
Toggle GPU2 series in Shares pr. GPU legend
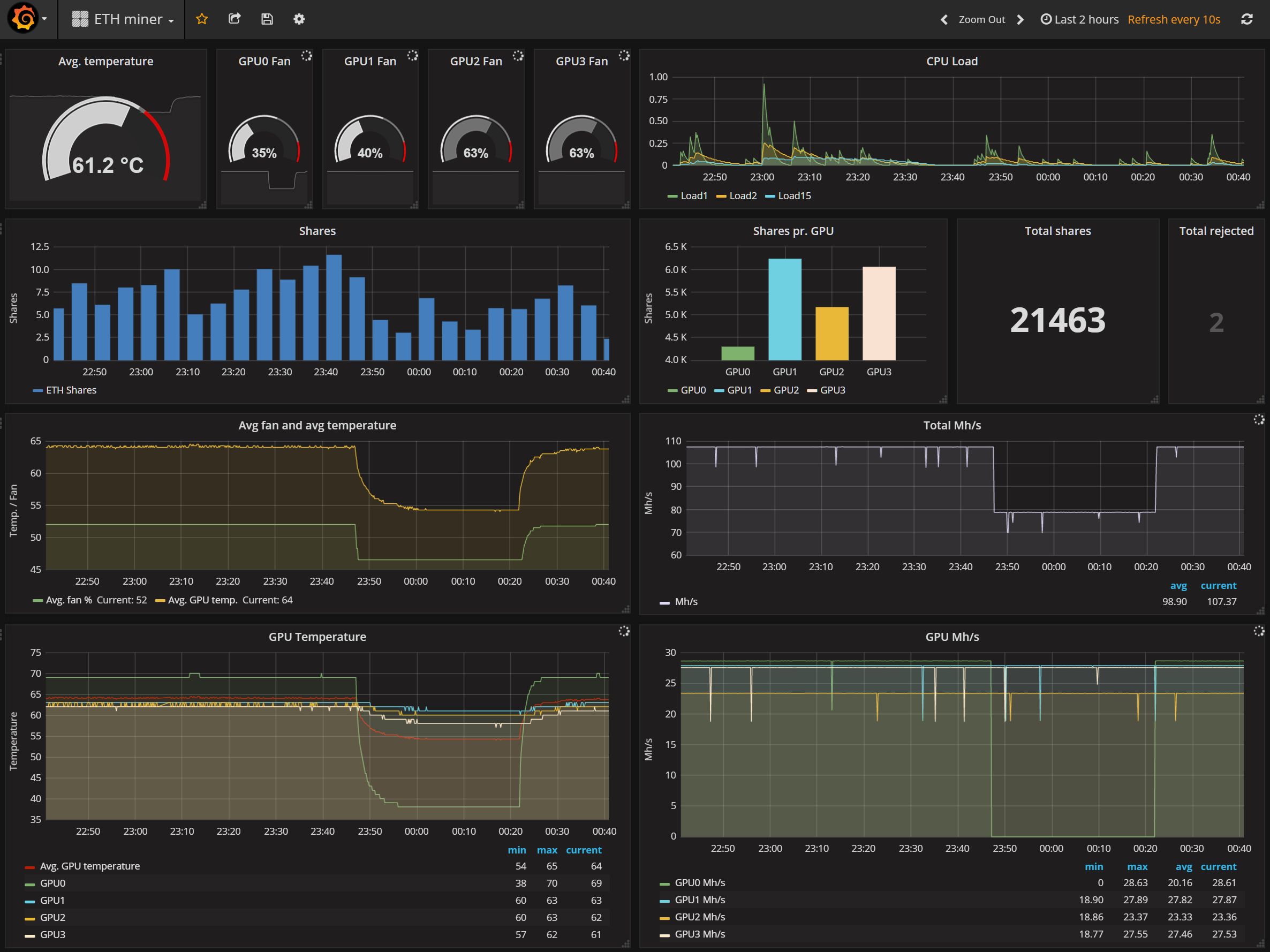pyautogui.click(x=785, y=390)
